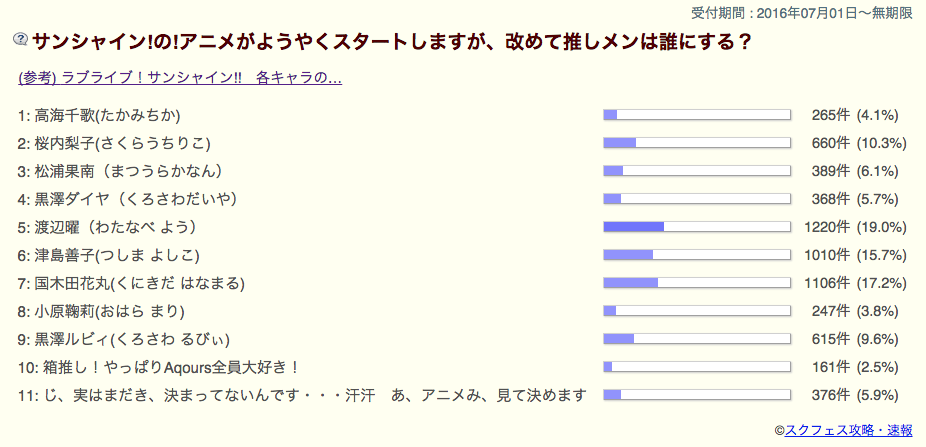
Task: Click the question mark icon beside the poll title
Action: tap(20, 42)
